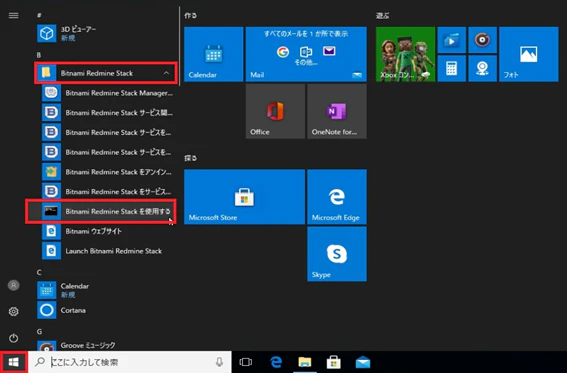567x373 pixels.
Task: Open the OneNote tile
Action: tap(337, 111)
